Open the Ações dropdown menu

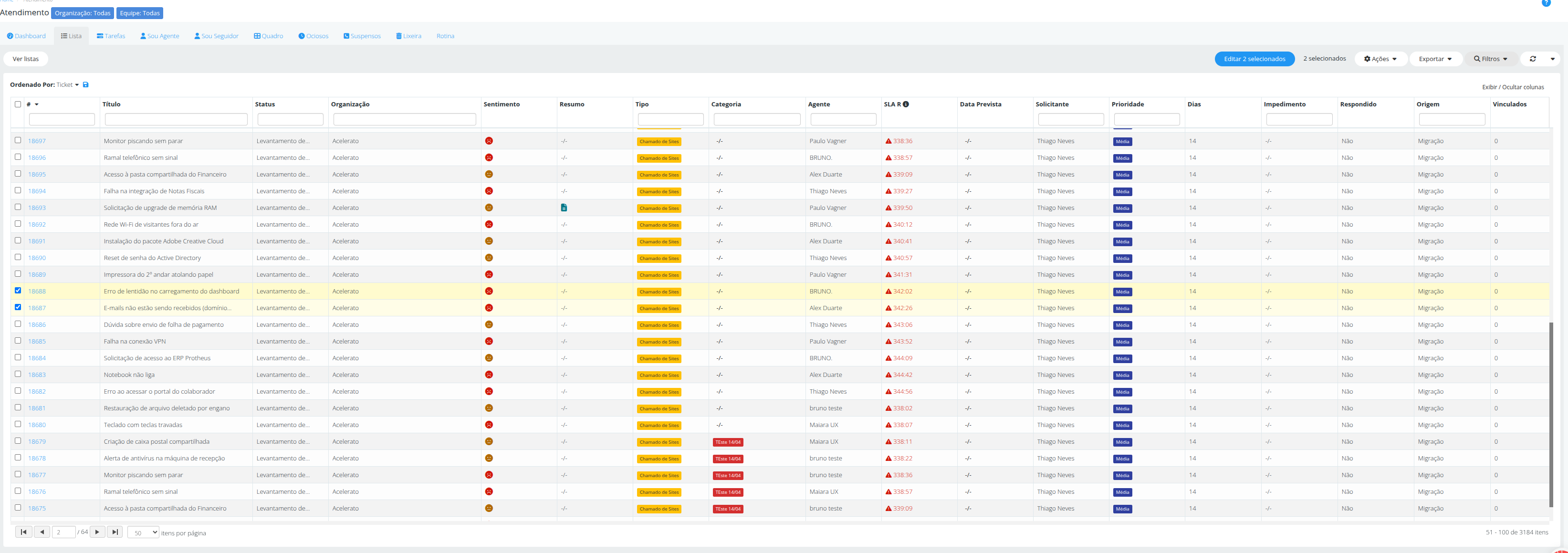pyautogui.click(x=1380, y=59)
